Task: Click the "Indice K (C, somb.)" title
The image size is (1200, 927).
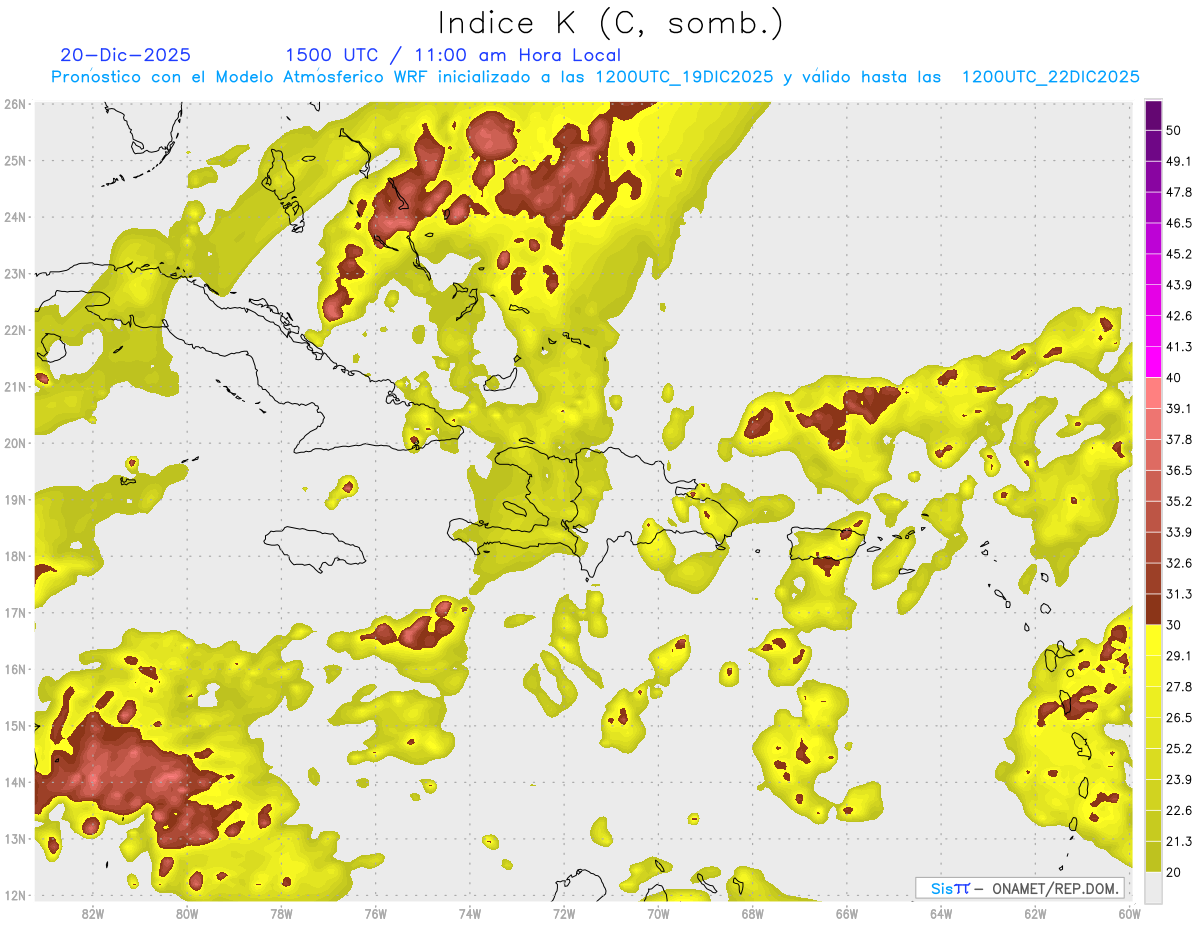Action: [x=611, y=22]
